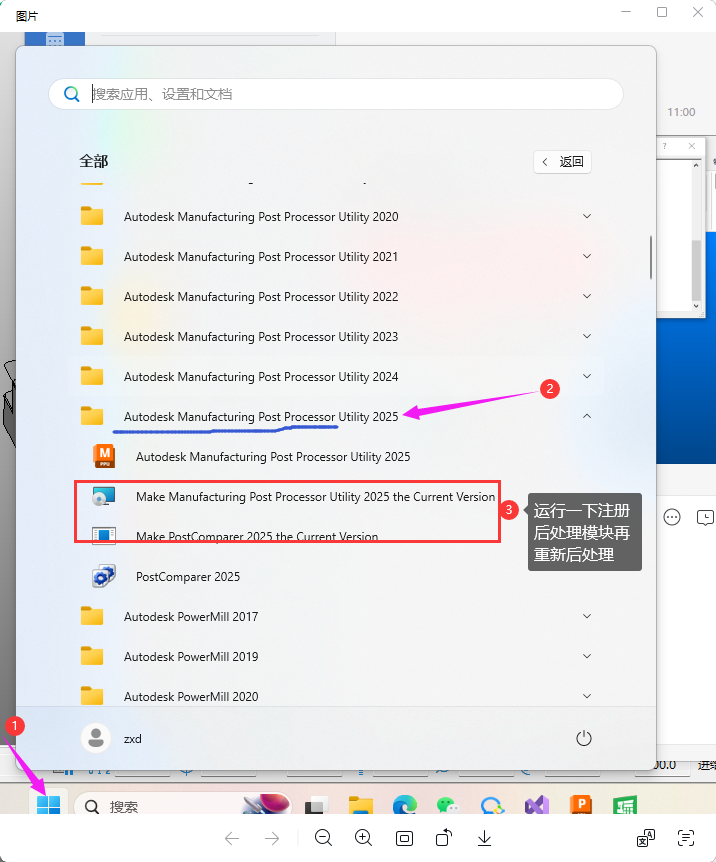Screen dimensions: 716x862
Task: Open the Autodesk PowerMill 2019 folder
Action: pos(335,656)
